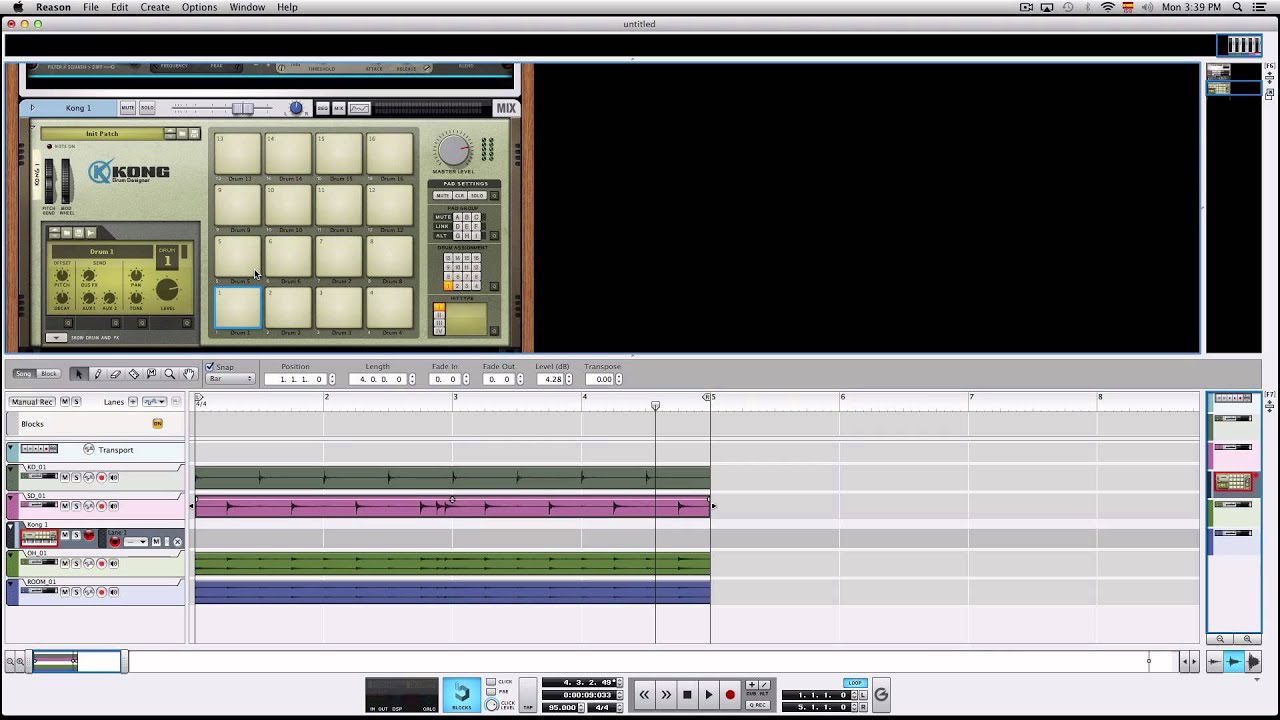The height and width of the screenshot is (720, 1280).
Task: Enable record on the OH_01 track
Action: pyautogui.click(x=101, y=563)
